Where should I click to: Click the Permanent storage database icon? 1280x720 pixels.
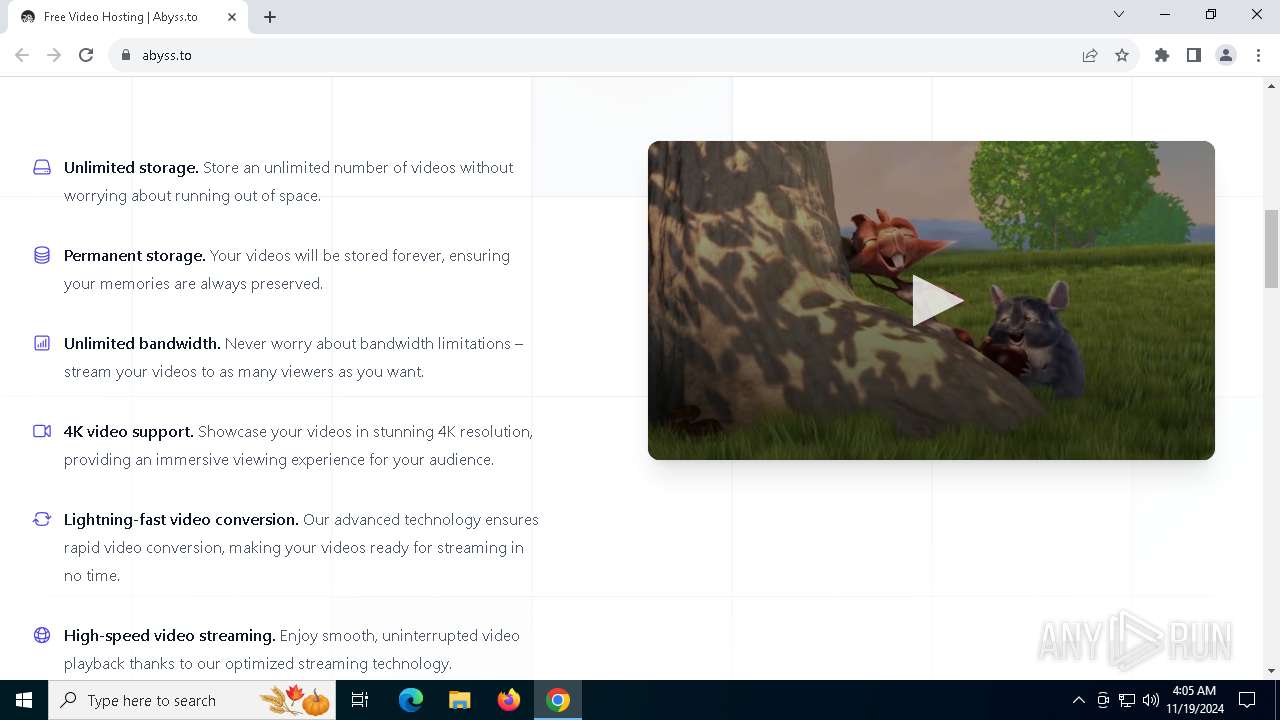(x=42, y=255)
